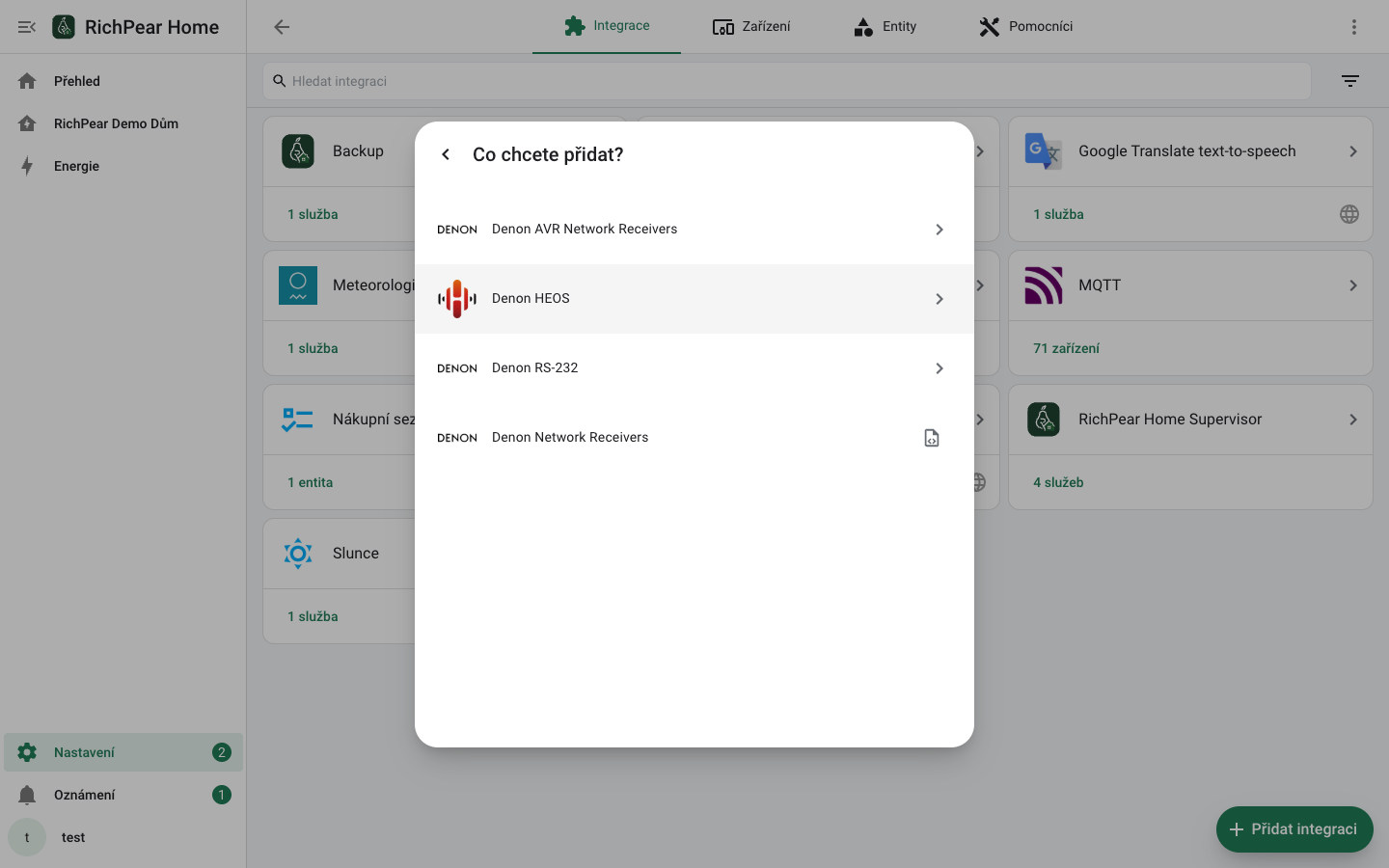Click the globe icon on Google Translate card
Screen dimensions: 1389x868
(1349, 214)
